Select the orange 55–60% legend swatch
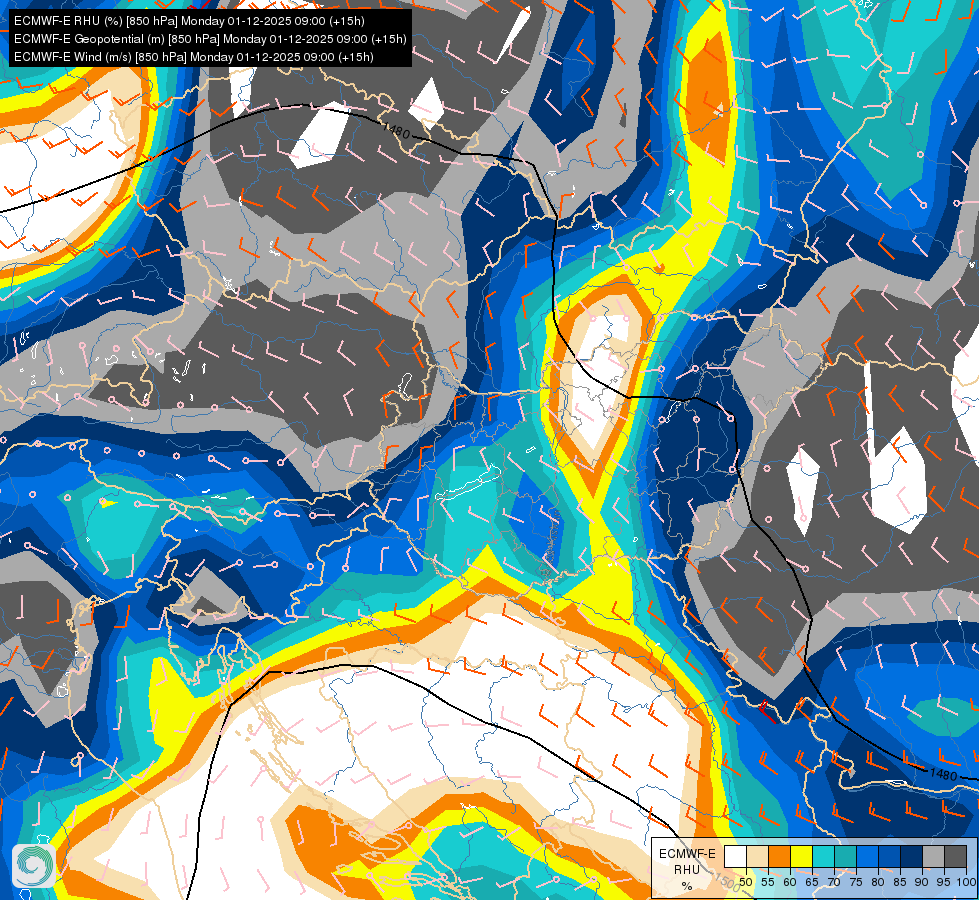Viewport: 979px width, 900px height. tap(779, 856)
